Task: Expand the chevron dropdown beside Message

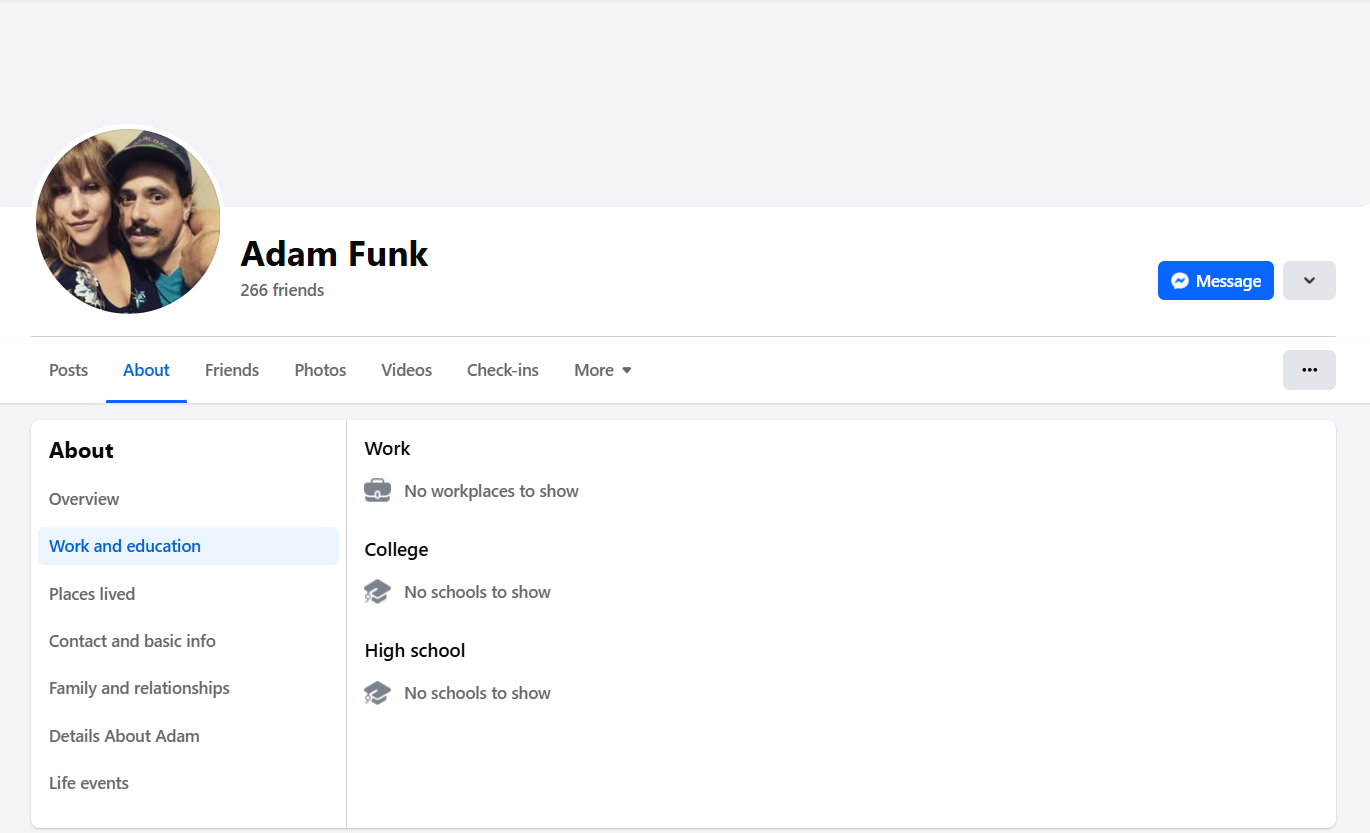Action: 1309,281
